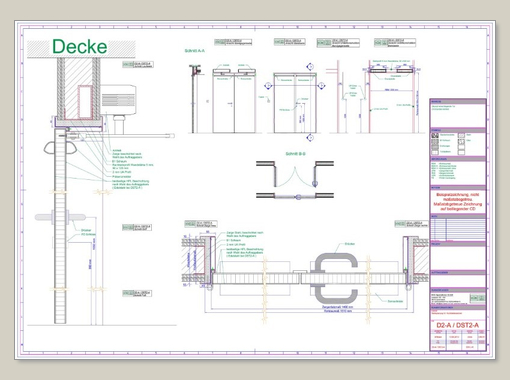The width and height of the screenshot is (510, 380).
Task: Click the left frame detail tag above plan view
Action: [x=201, y=224]
